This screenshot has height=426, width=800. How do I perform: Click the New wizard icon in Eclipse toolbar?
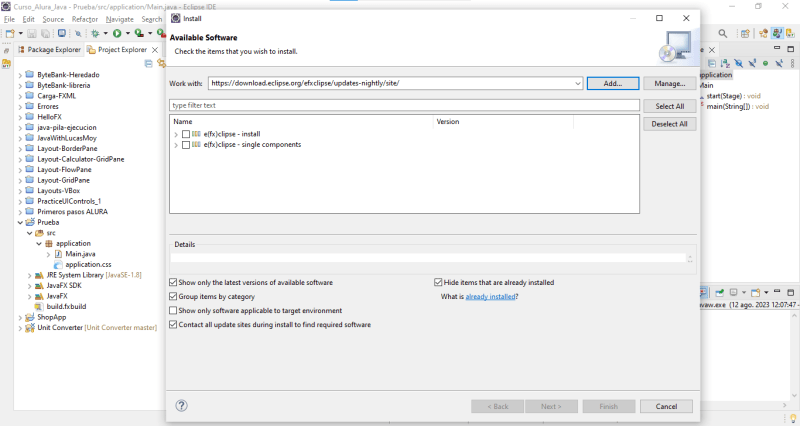pyautogui.click(x=10, y=34)
